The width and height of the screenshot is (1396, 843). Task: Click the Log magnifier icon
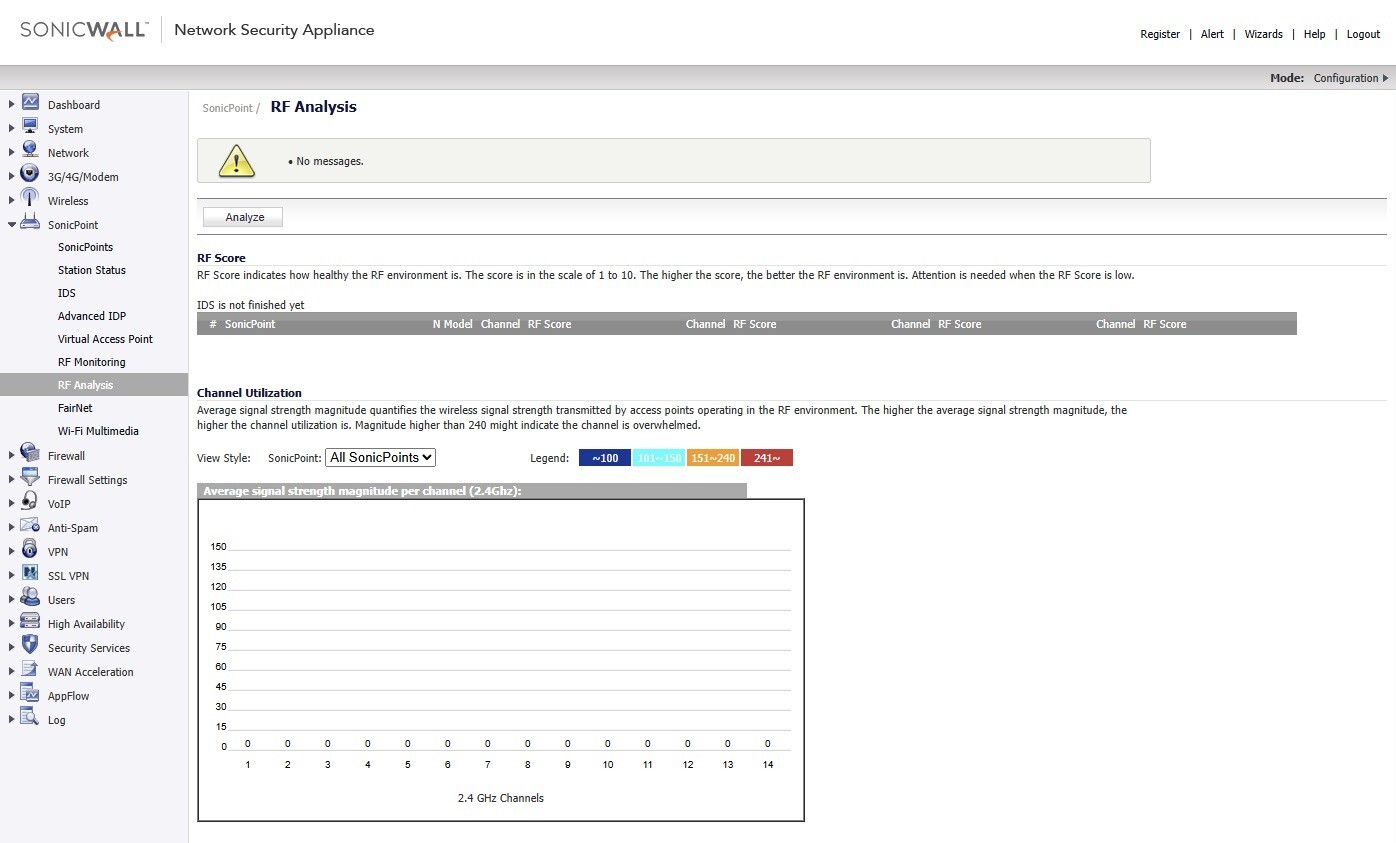30,718
